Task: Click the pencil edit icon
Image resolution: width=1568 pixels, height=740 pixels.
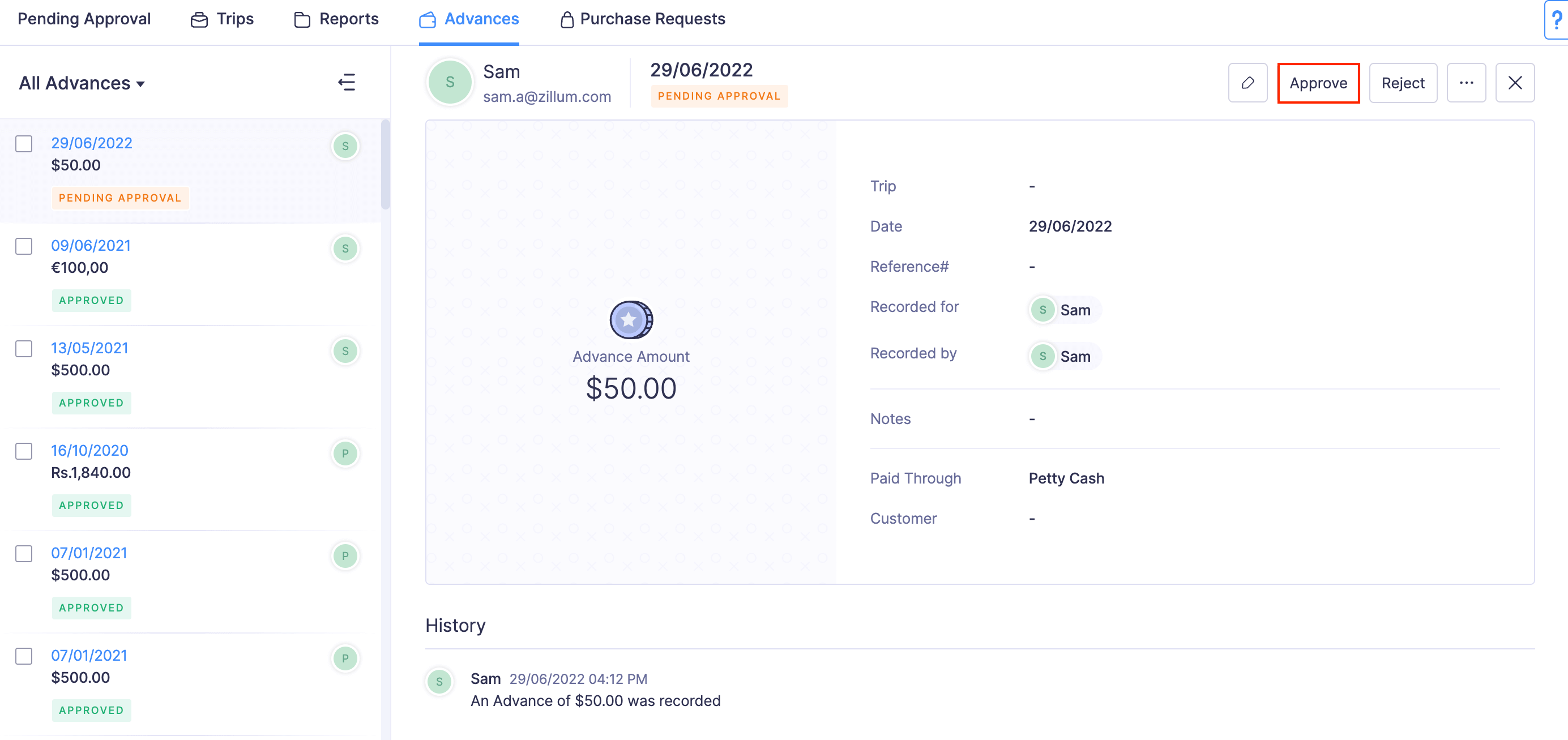Action: coord(1247,83)
